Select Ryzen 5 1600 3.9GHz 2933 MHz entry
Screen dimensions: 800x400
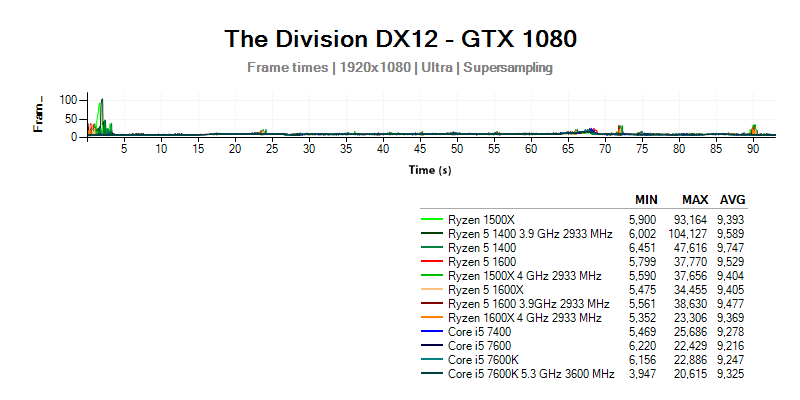[529, 304]
